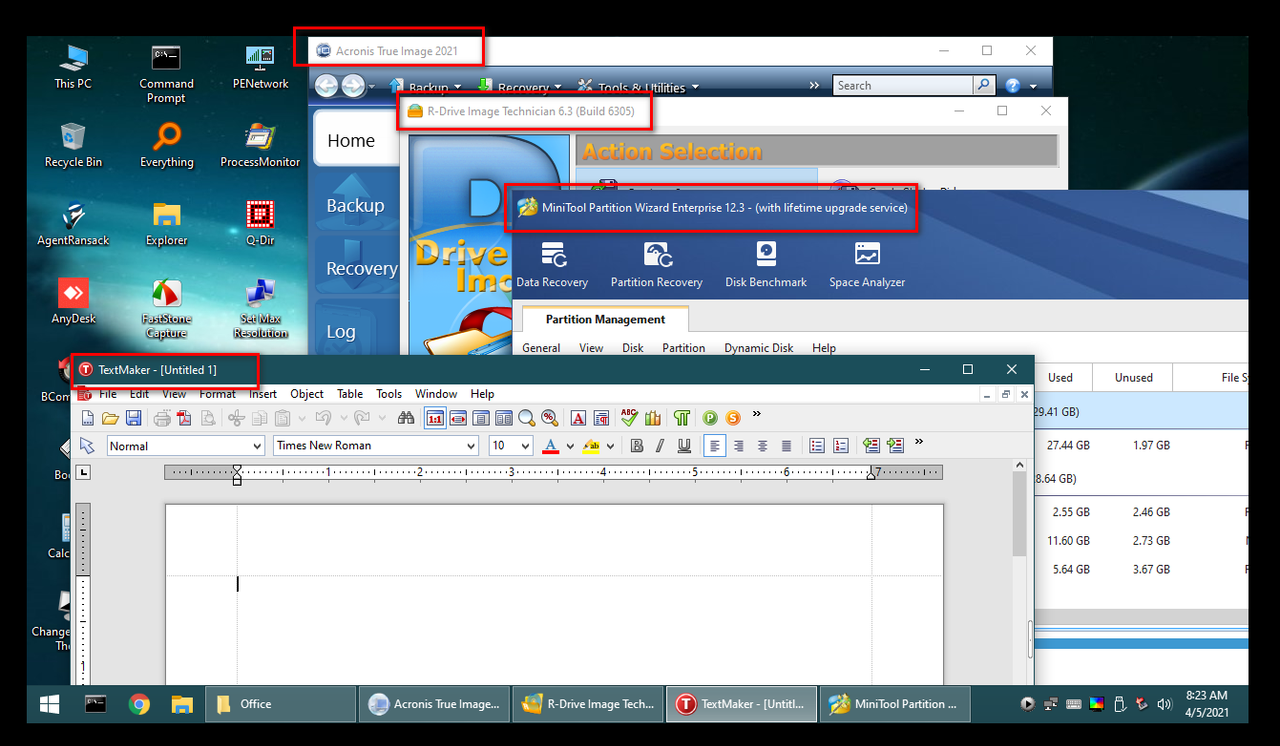
Task: Click the binoculars Search icon in TextMaker
Action: pyautogui.click(x=406, y=418)
